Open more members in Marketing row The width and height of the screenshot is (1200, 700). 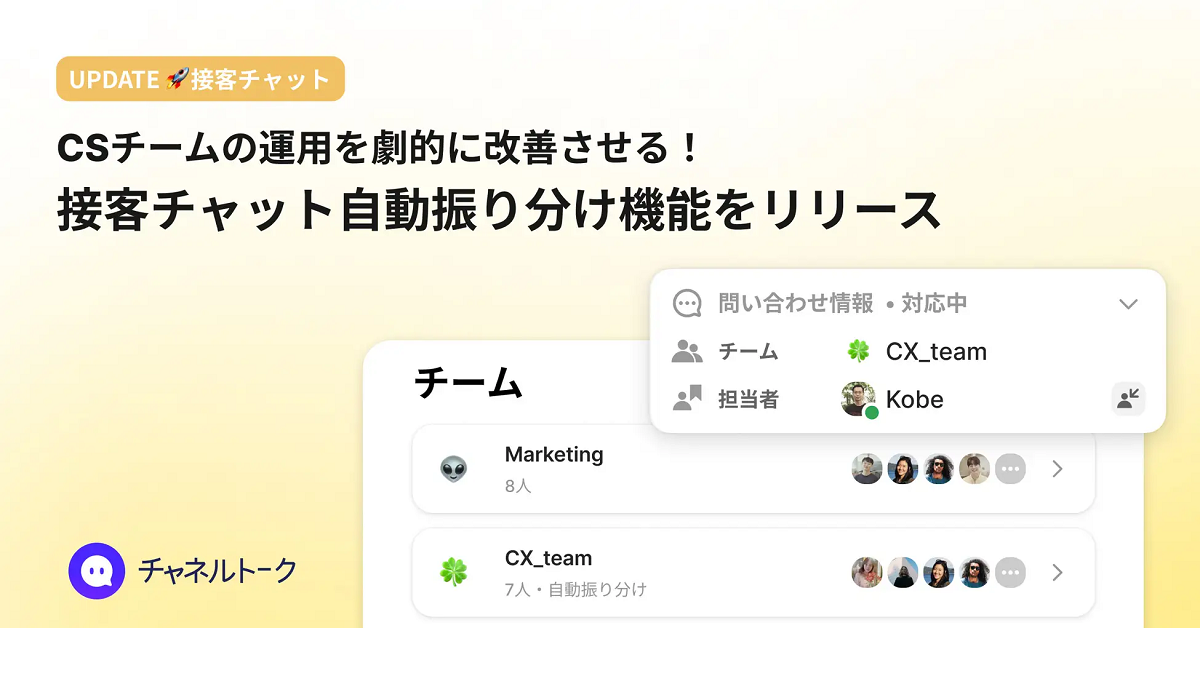(x=1011, y=469)
